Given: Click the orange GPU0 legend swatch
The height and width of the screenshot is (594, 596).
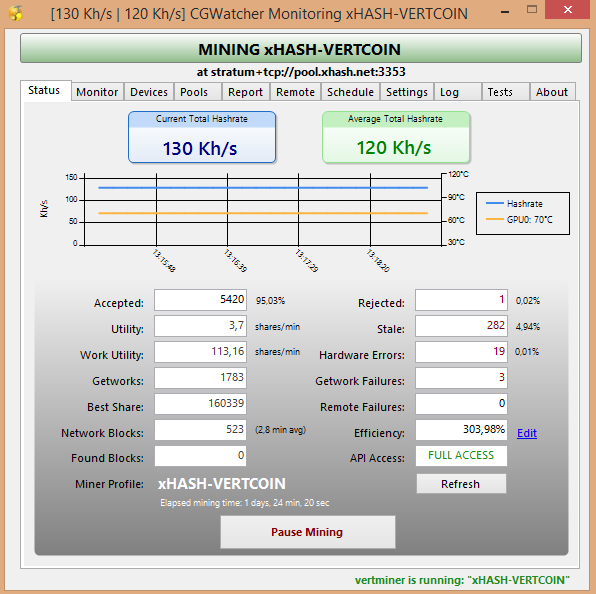Looking at the screenshot, I should pos(495,219).
